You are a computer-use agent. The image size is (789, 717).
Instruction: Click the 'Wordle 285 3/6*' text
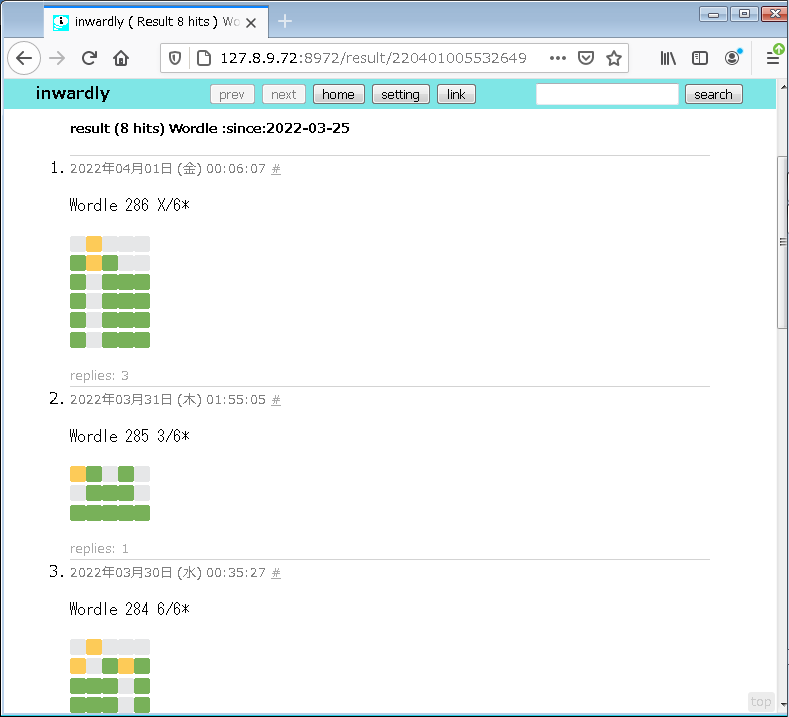129,436
